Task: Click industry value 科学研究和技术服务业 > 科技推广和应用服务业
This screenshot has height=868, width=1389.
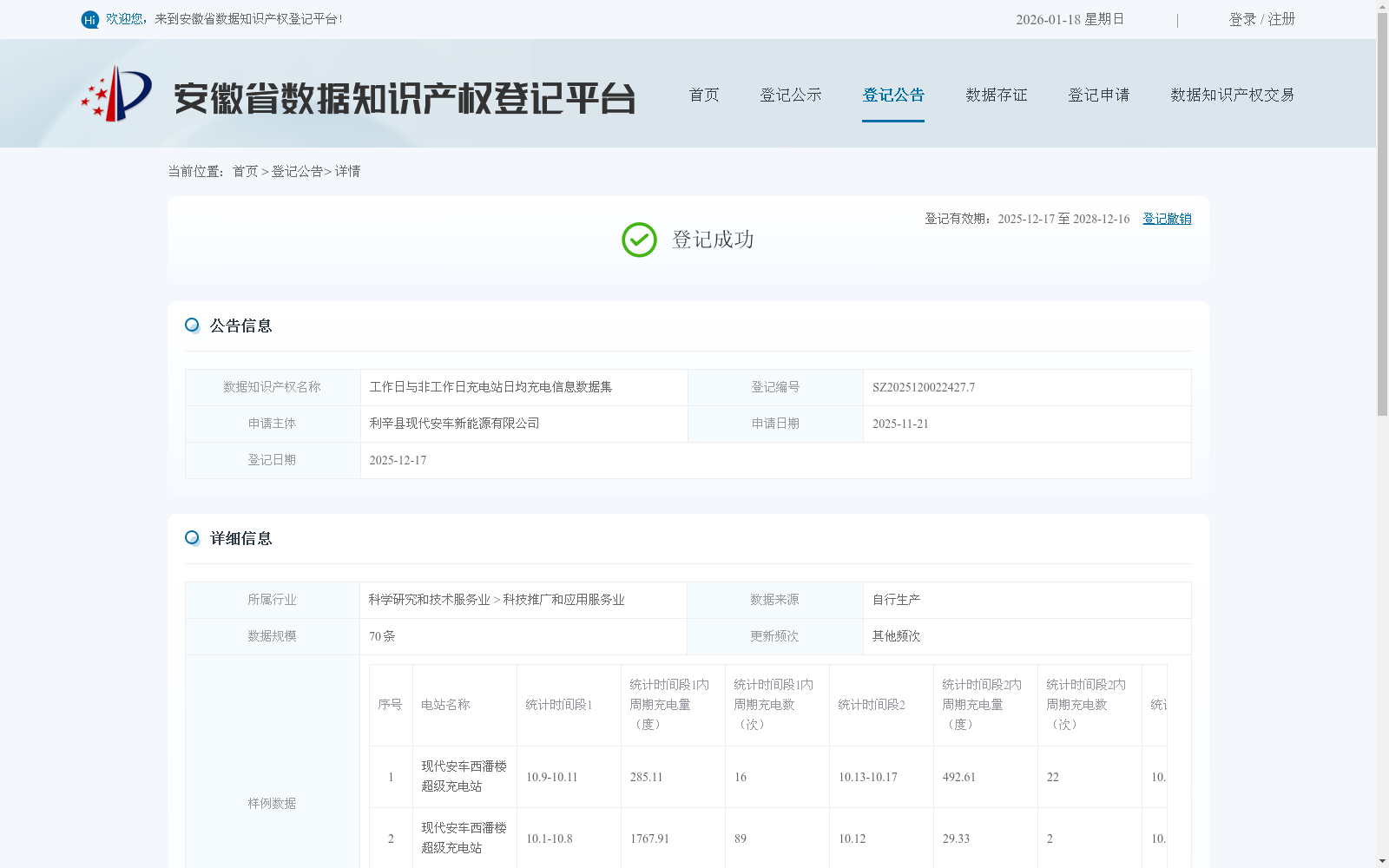Action: (x=497, y=600)
